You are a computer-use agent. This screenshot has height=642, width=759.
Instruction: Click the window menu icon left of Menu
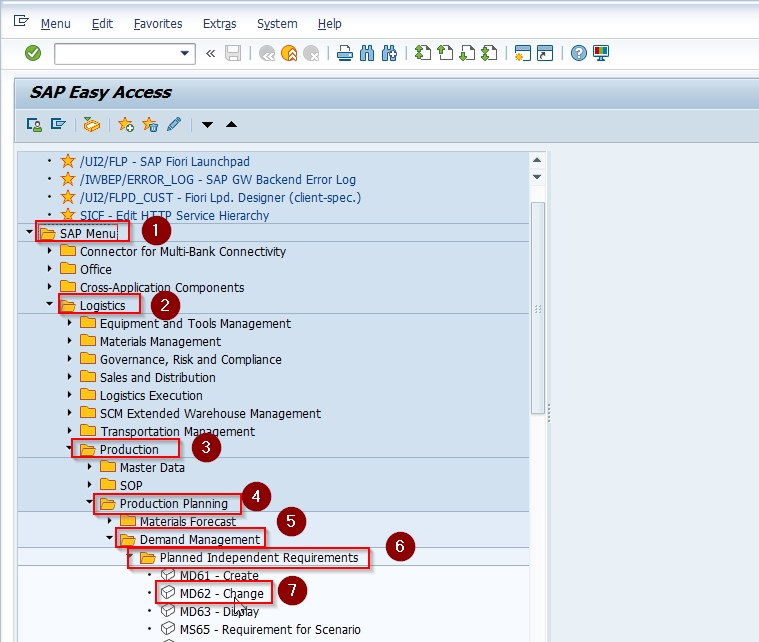coord(21,21)
